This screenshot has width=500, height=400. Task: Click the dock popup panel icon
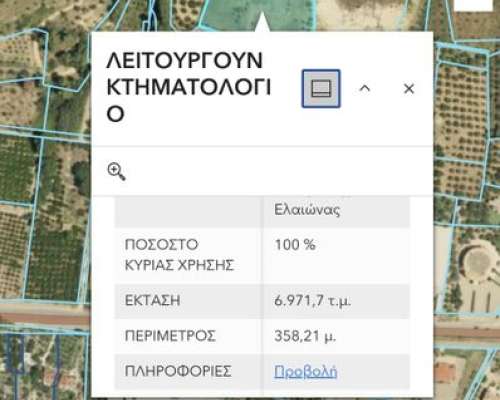[x=321, y=89]
